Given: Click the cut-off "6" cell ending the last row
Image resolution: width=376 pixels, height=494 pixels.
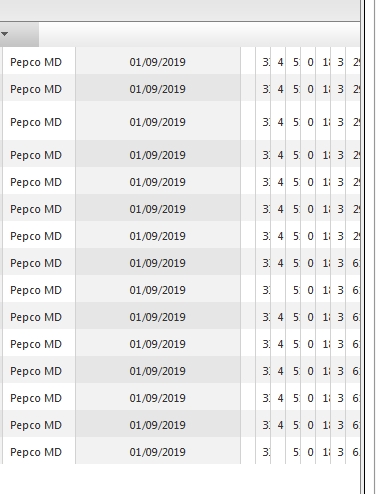Looking at the screenshot, I should [353, 452].
